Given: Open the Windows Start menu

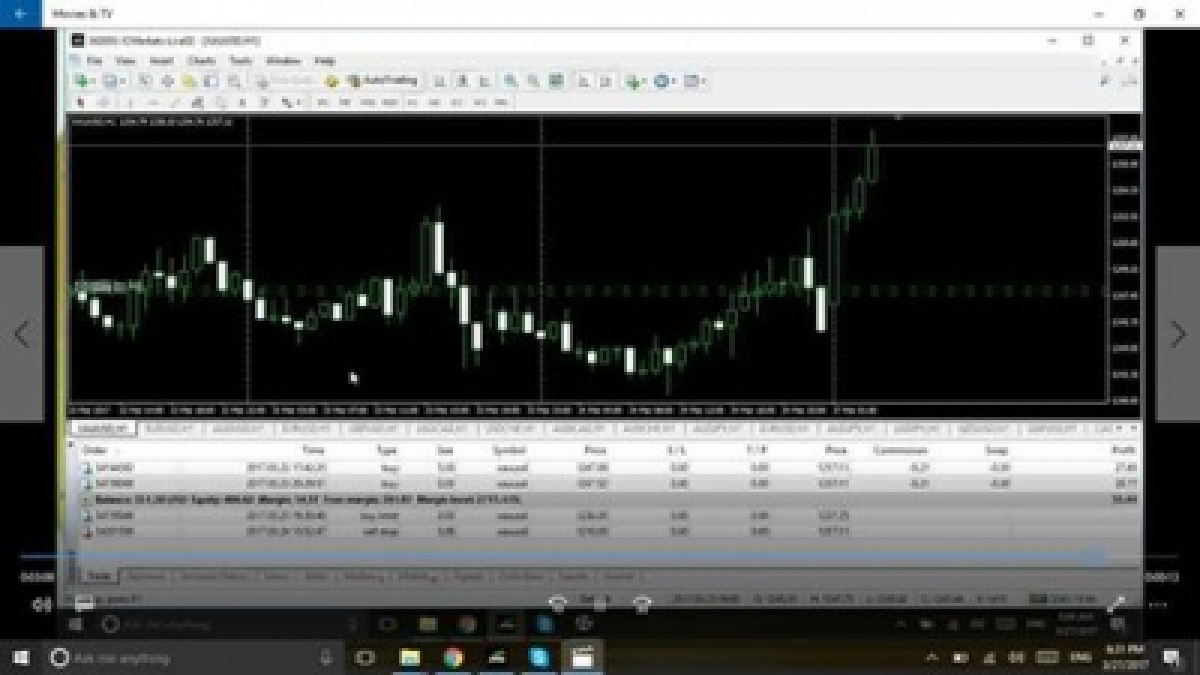Looking at the screenshot, I should click(x=20, y=658).
